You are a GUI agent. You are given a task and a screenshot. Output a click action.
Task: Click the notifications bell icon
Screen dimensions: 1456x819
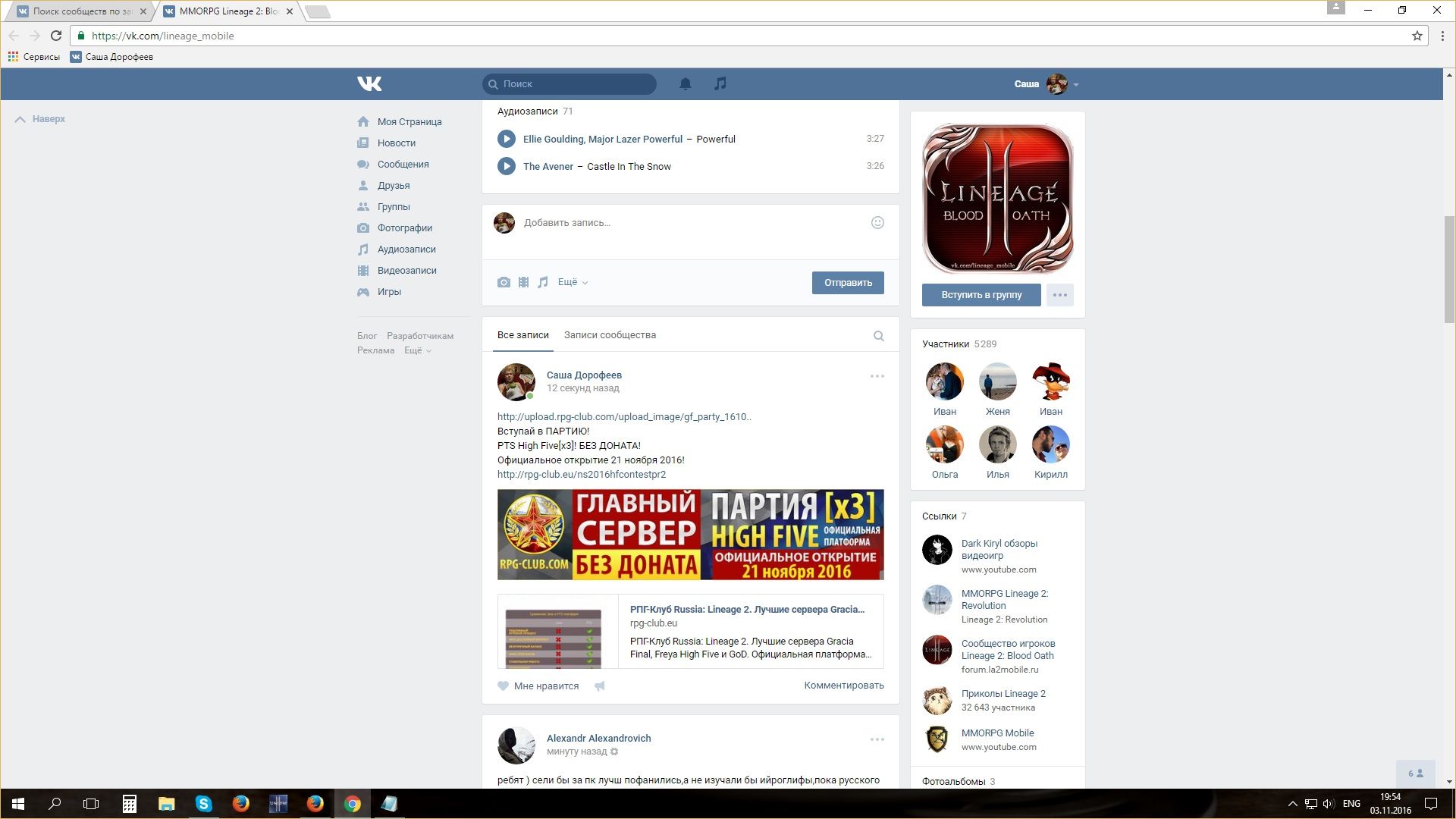coord(685,84)
